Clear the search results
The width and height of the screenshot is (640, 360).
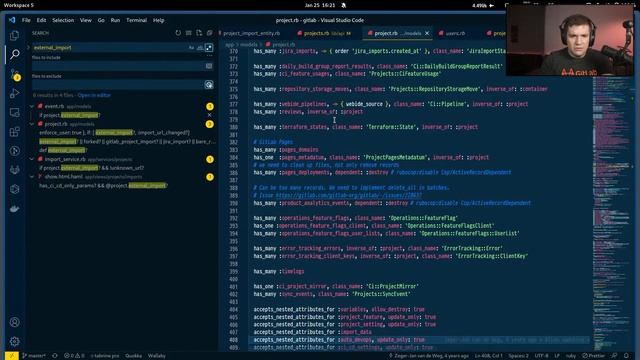tap(189, 33)
